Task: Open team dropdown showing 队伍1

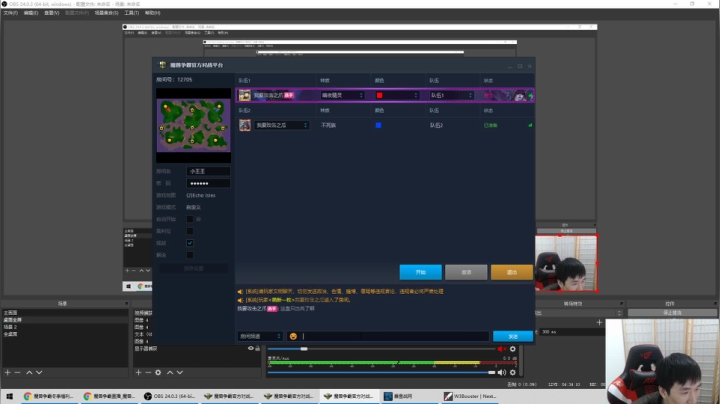Action: pos(451,95)
